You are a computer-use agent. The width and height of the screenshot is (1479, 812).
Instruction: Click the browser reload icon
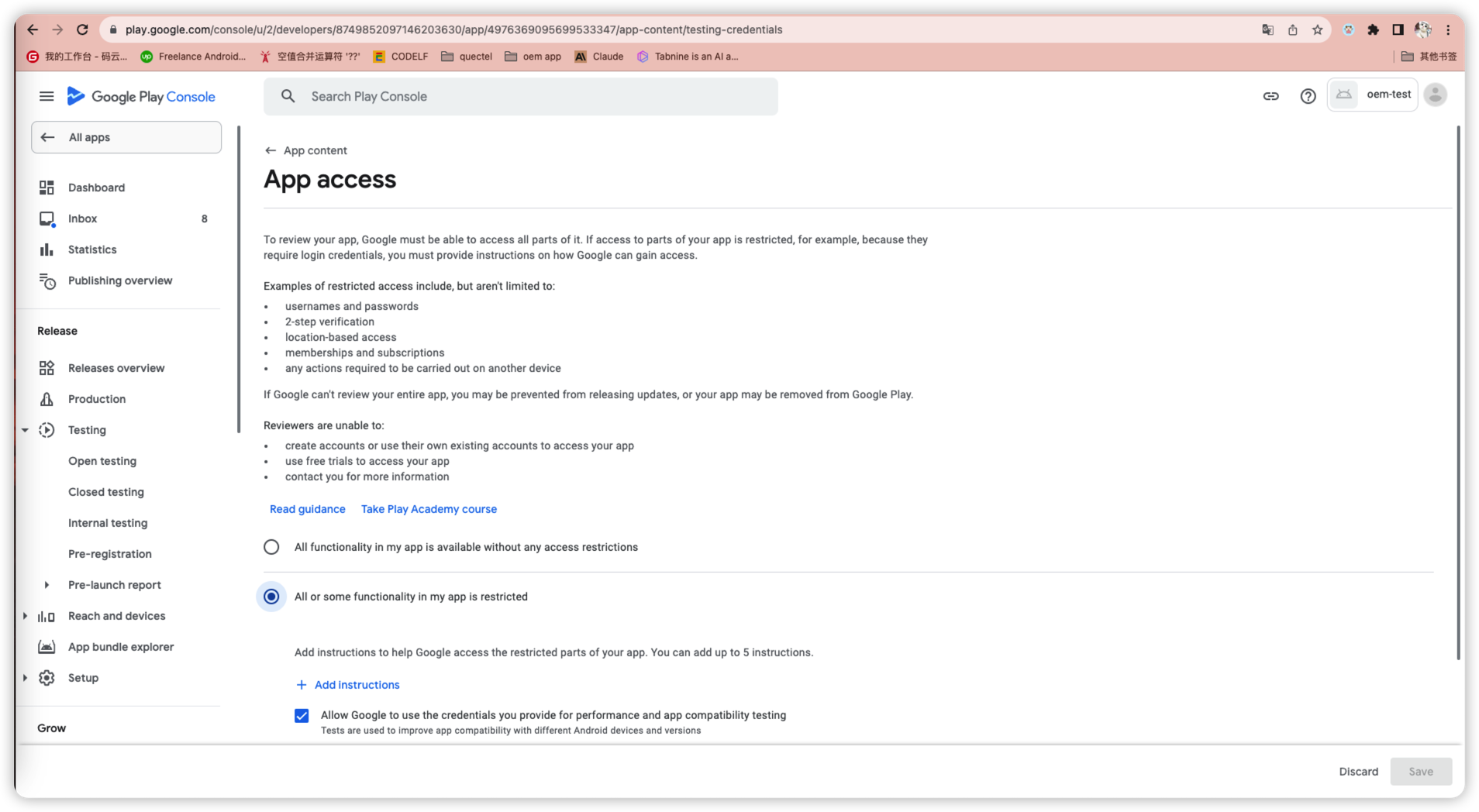tap(82, 29)
